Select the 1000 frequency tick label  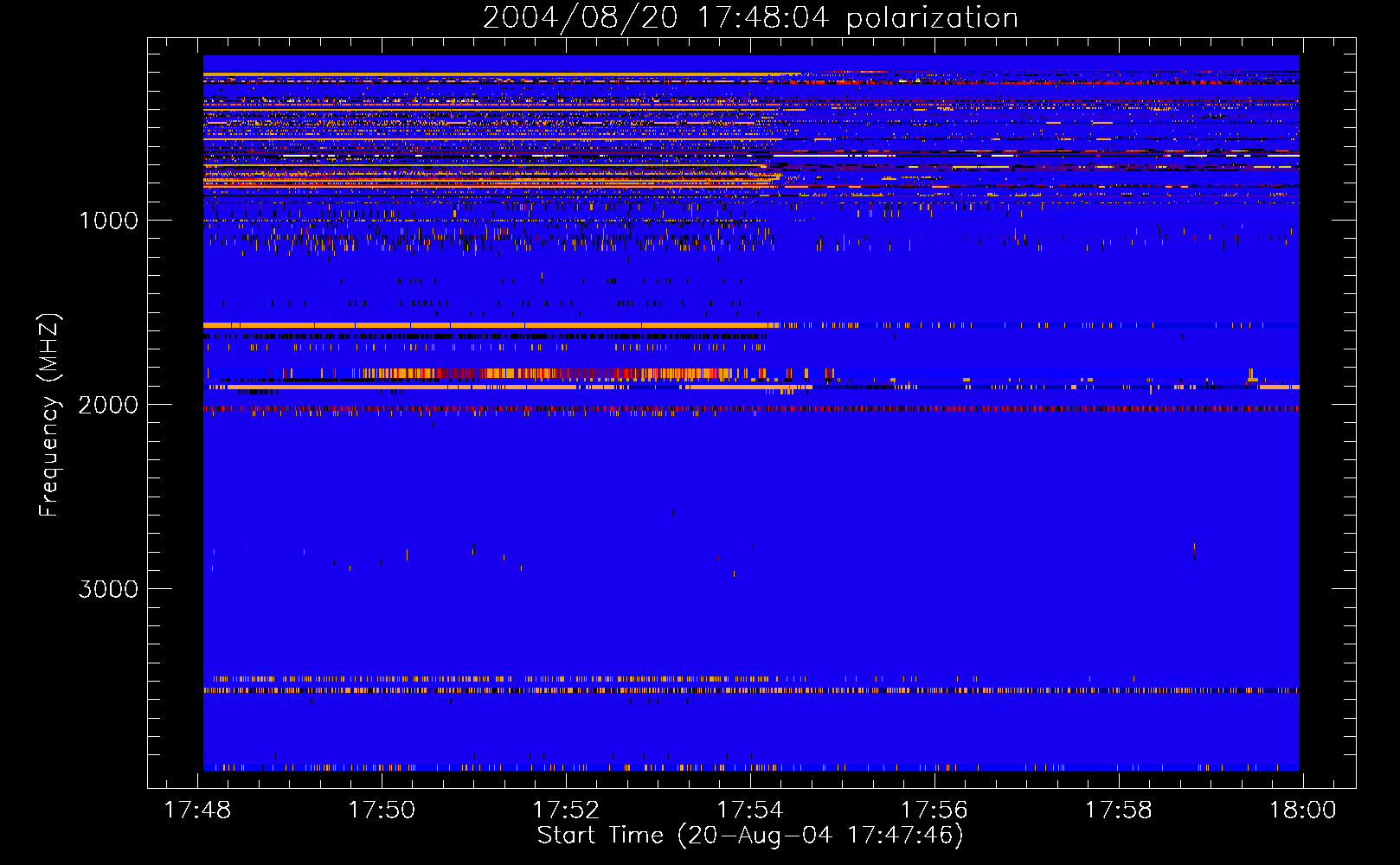pos(108,221)
